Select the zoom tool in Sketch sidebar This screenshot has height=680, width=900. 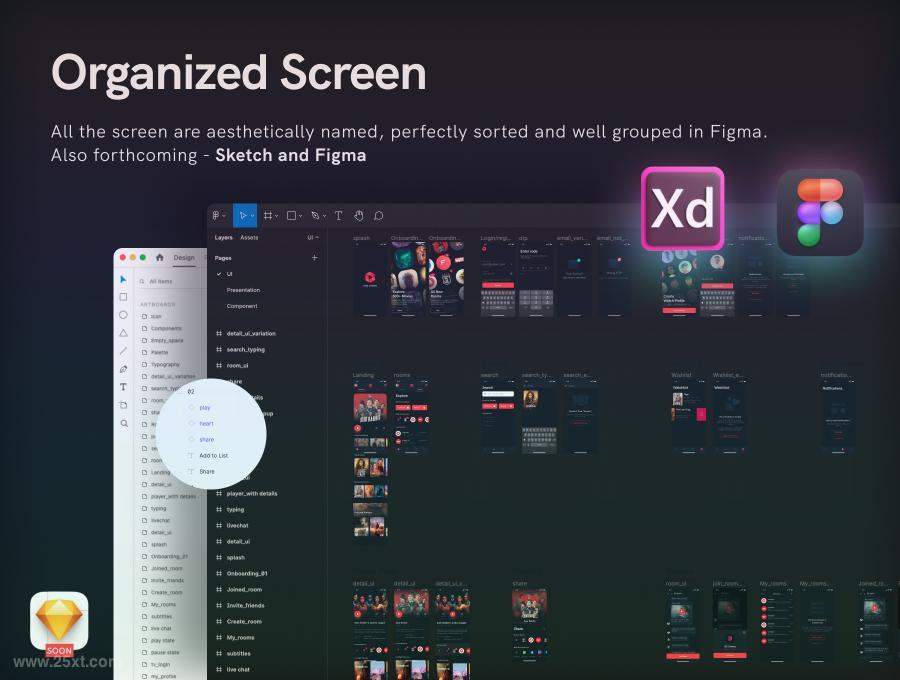124,423
